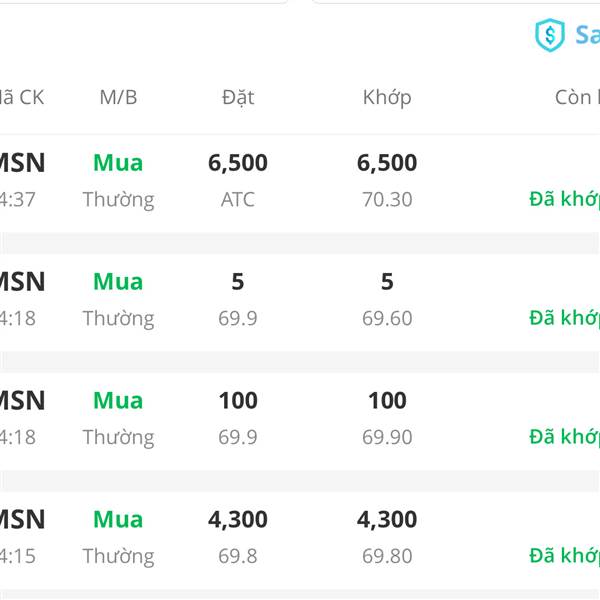Click matched price 69.60
Viewport: 600px width, 600px height.
point(387,318)
